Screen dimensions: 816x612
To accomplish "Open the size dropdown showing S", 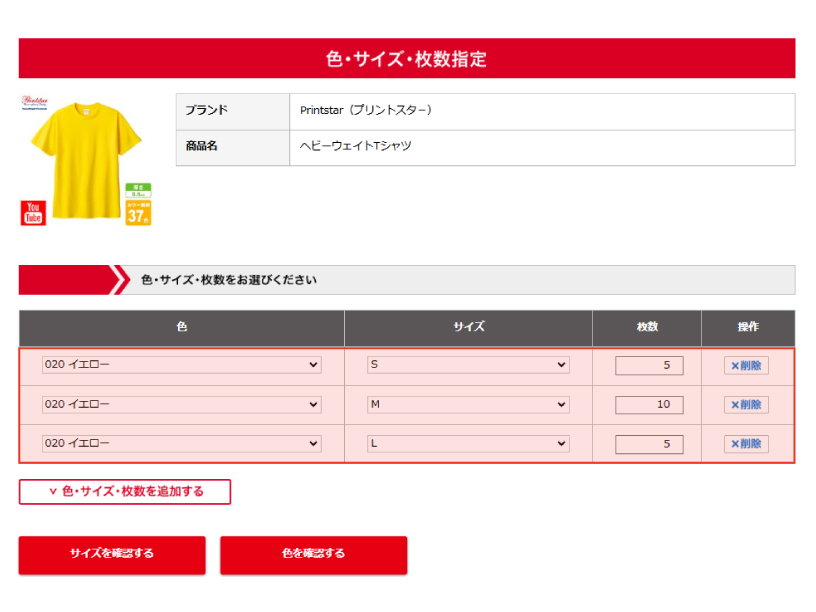I will (468, 365).
